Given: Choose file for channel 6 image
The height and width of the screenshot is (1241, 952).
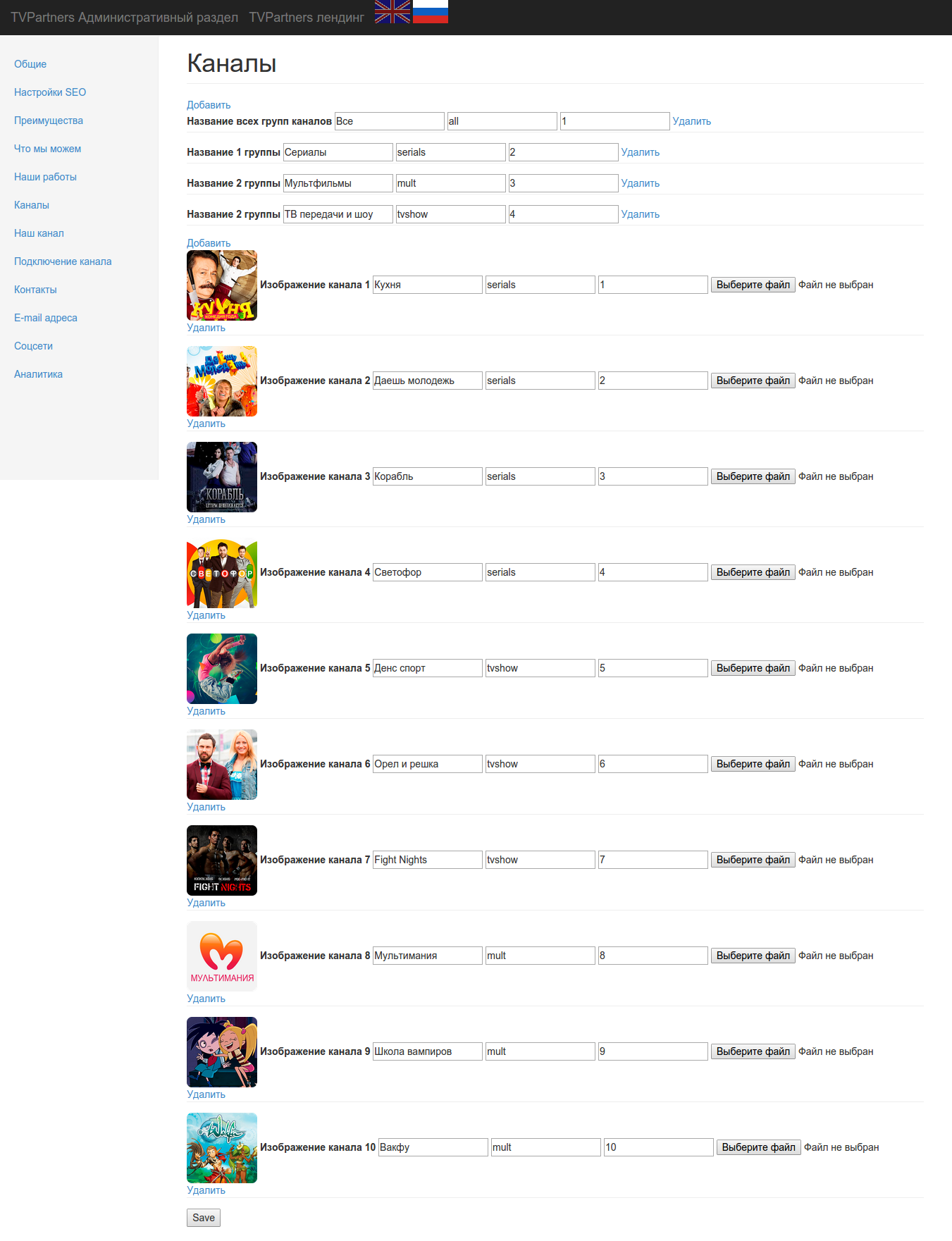Looking at the screenshot, I should pos(753,764).
